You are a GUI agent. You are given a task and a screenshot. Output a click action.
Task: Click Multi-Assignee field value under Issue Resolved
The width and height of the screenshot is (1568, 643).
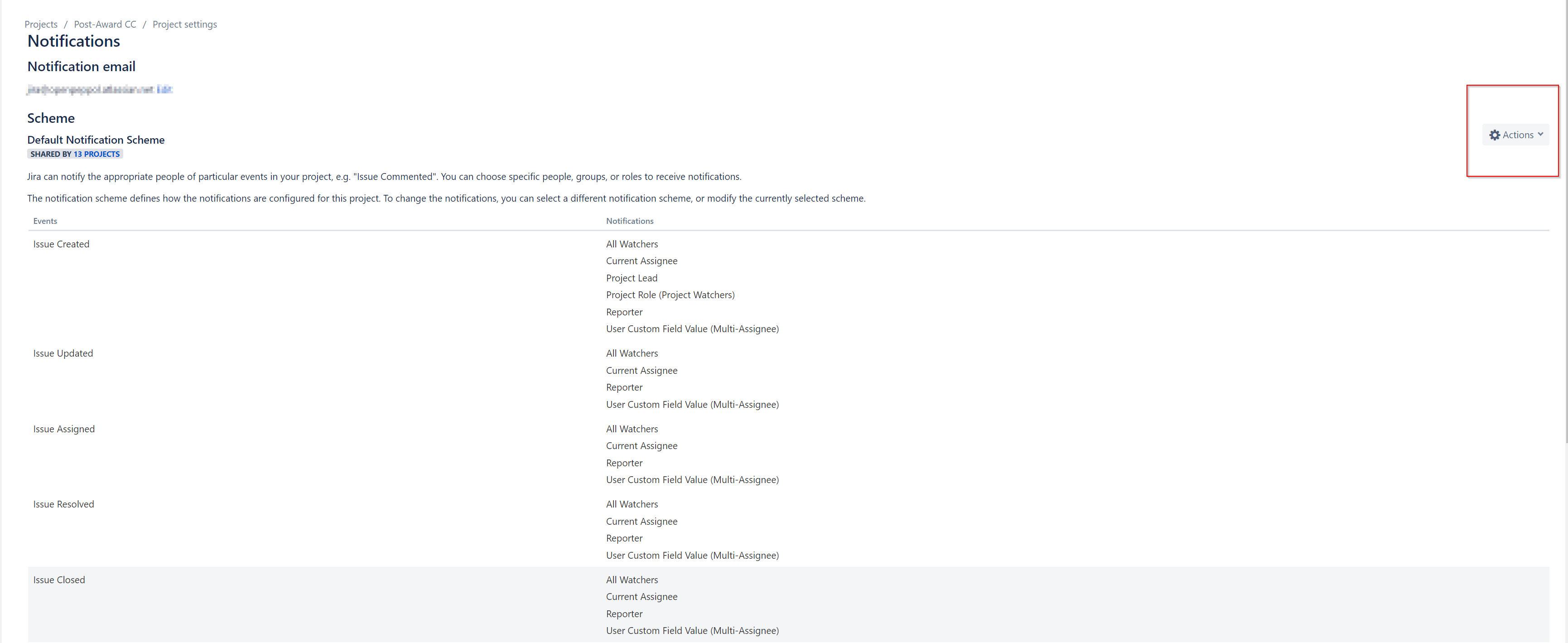click(x=692, y=556)
